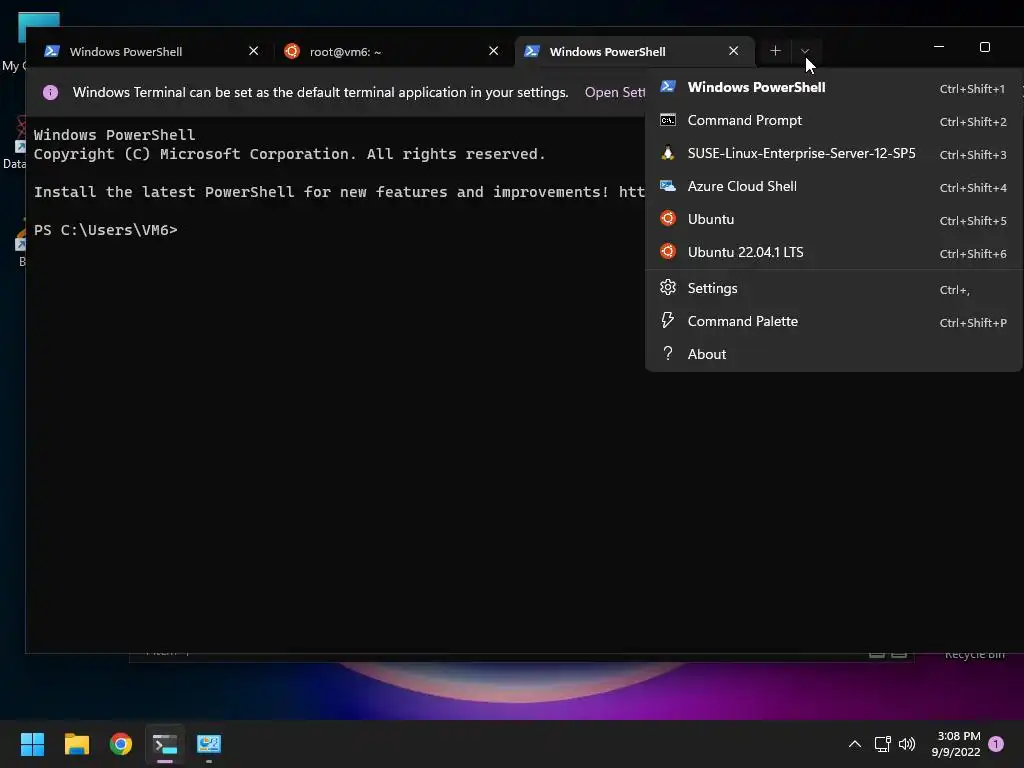
Task: Click the Command Prompt icon in the menu
Action: (667, 120)
